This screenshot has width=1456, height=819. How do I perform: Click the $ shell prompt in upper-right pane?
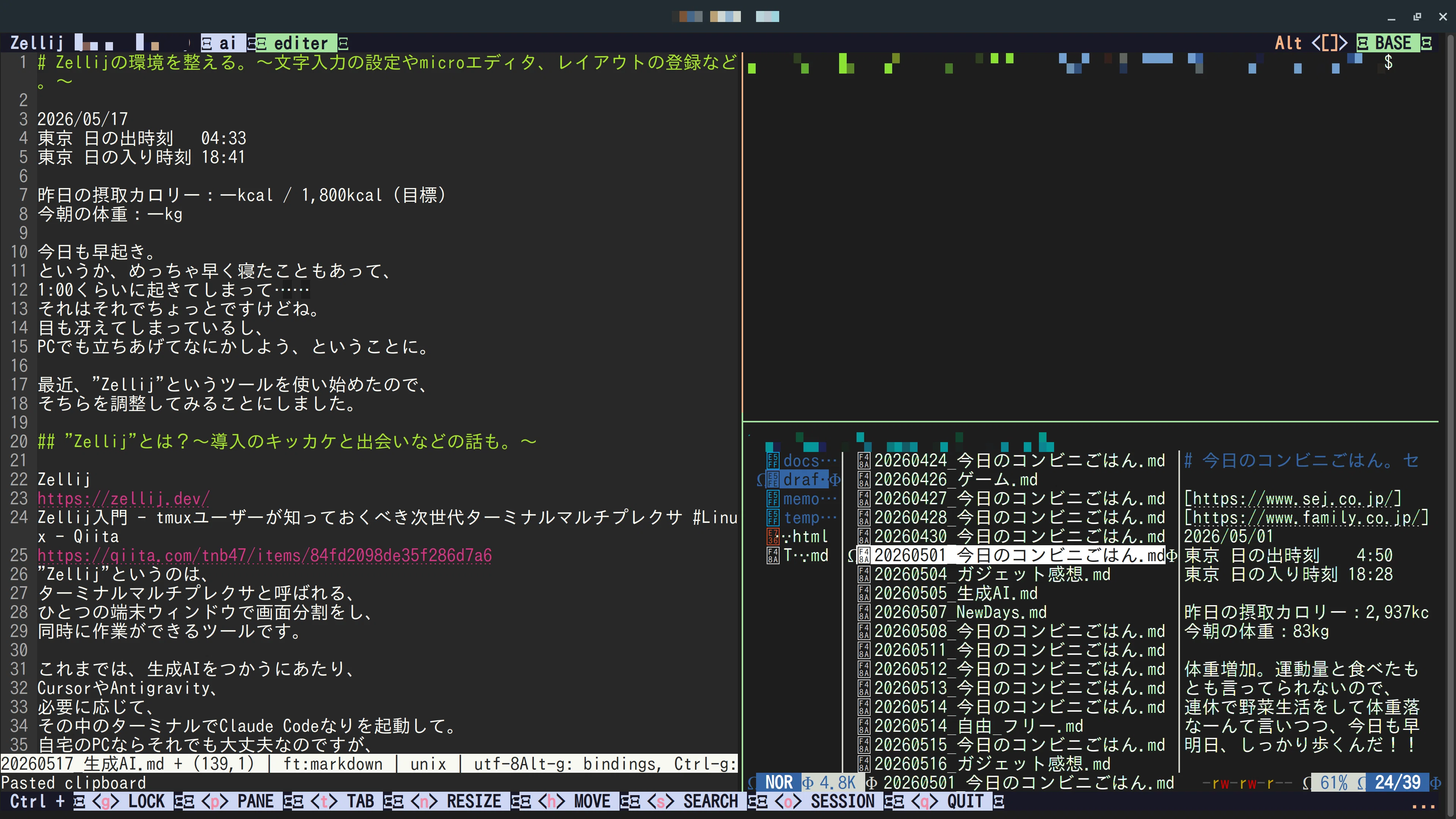(x=1388, y=62)
